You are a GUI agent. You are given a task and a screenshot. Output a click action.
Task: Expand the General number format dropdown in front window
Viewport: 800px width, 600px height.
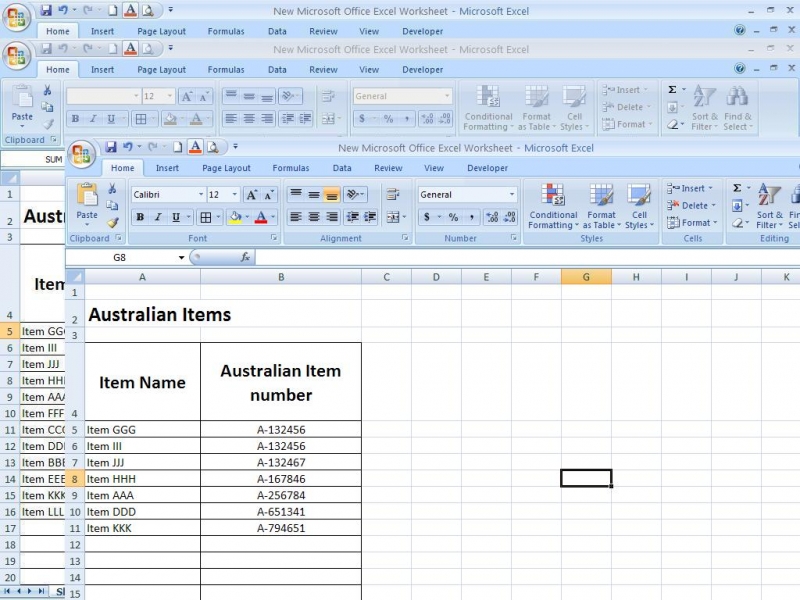pyautogui.click(x=512, y=195)
